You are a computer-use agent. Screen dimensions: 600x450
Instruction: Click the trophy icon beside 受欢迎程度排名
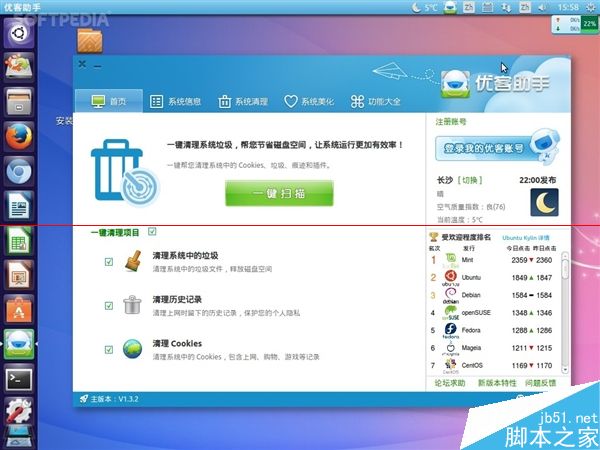click(434, 237)
